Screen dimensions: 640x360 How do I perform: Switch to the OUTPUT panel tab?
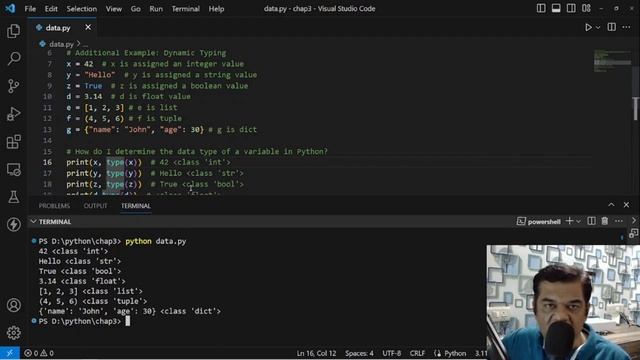[96, 206]
